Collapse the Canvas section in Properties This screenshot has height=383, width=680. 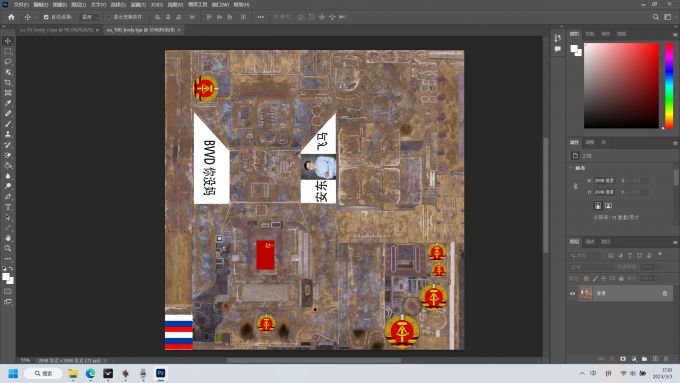(x=571, y=168)
